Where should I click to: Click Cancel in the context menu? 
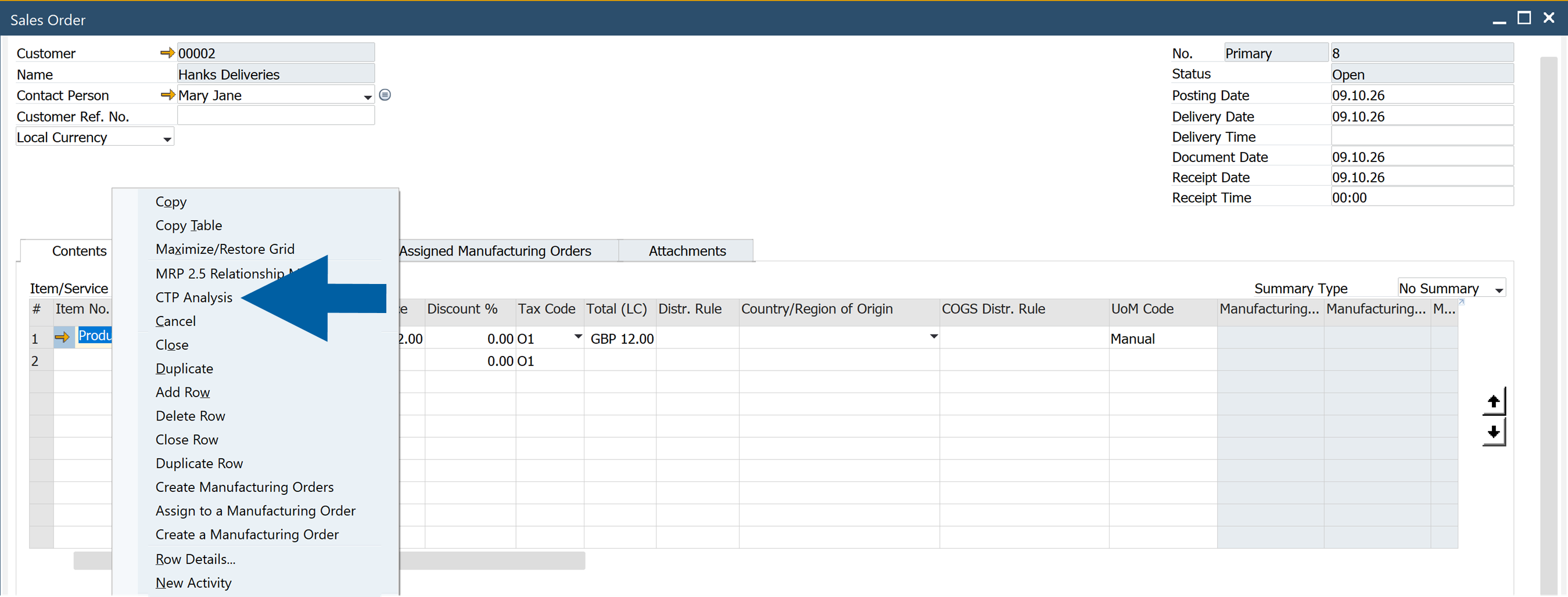(x=175, y=321)
